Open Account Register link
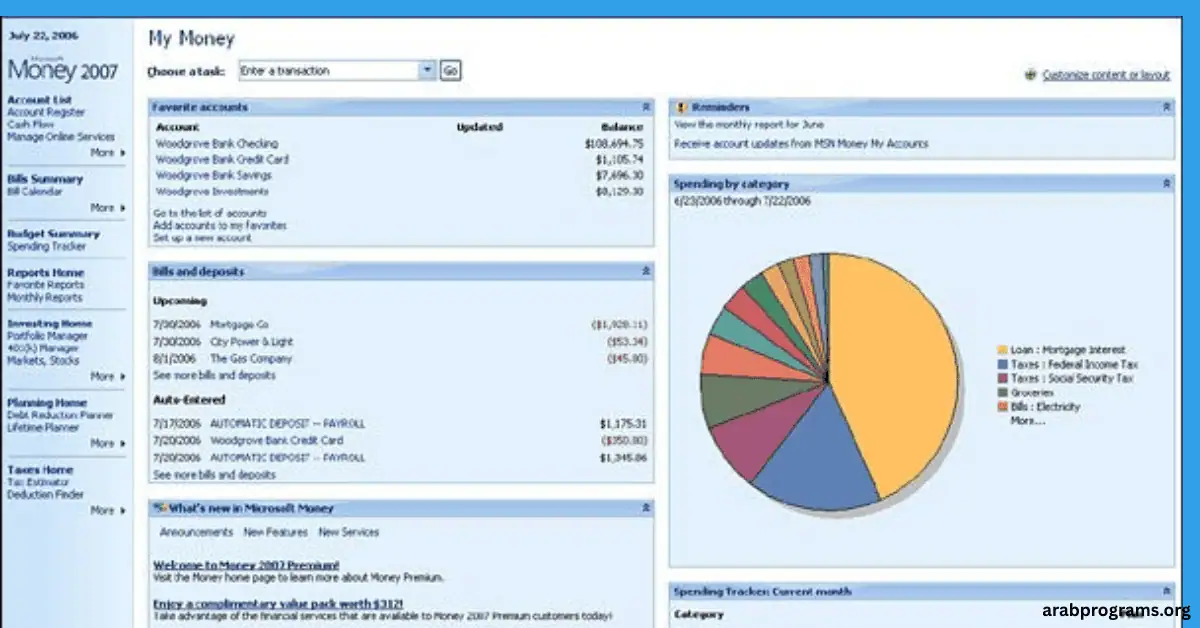This screenshot has height=628, width=1200. (46, 113)
